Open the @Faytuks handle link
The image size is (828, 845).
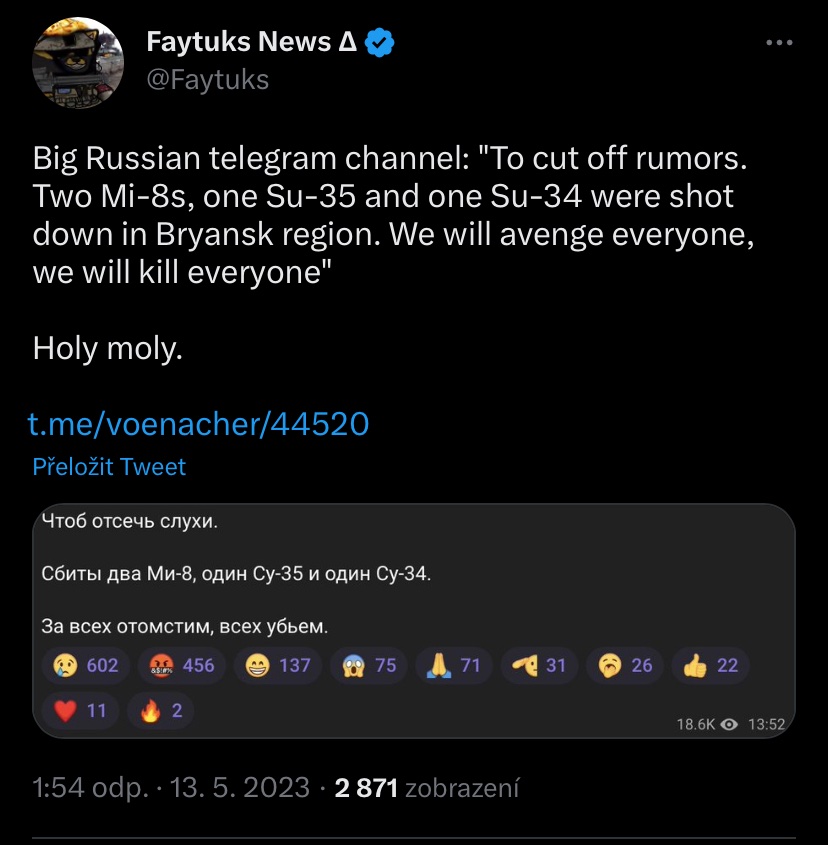pyautogui.click(x=208, y=80)
